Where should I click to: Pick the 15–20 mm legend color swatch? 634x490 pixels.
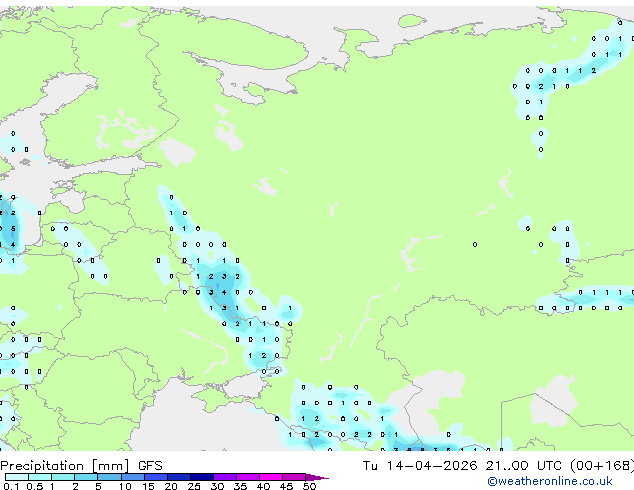coord(156,477)
